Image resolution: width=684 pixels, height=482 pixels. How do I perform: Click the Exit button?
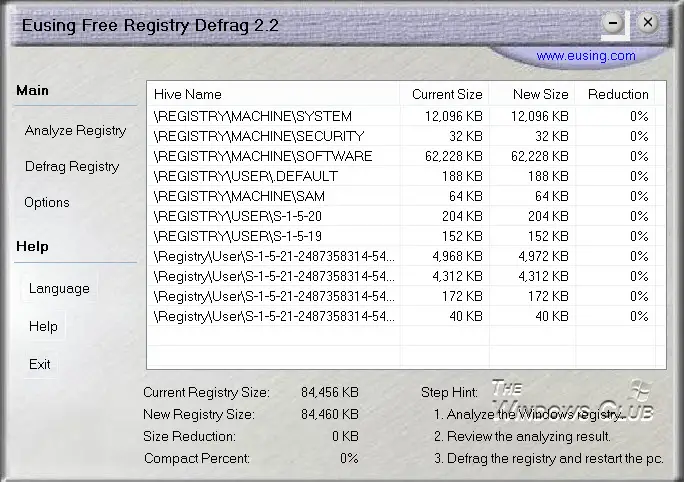click(x=40, y=364)
